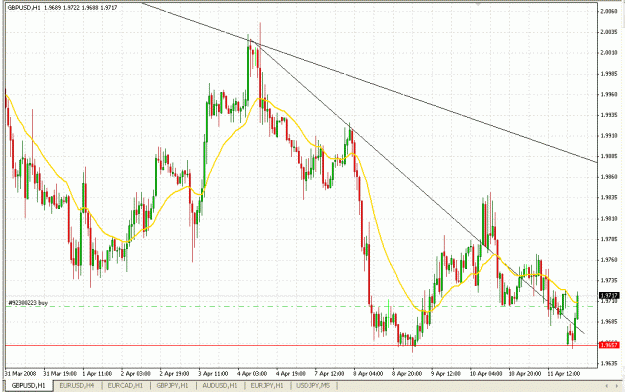Click the 2.0060 price scale label
The width and height of the screenshot is (625, 392).
coord(608,11)
